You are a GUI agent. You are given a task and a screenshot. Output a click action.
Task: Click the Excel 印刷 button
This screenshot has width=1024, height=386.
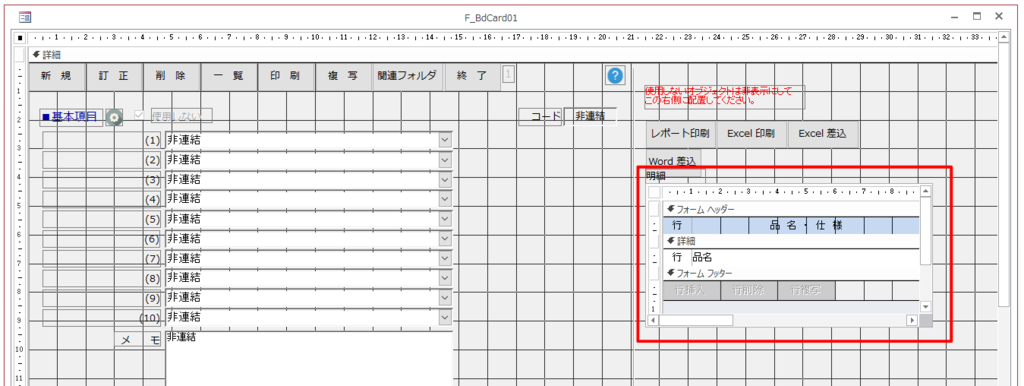(x=751, y=134)
